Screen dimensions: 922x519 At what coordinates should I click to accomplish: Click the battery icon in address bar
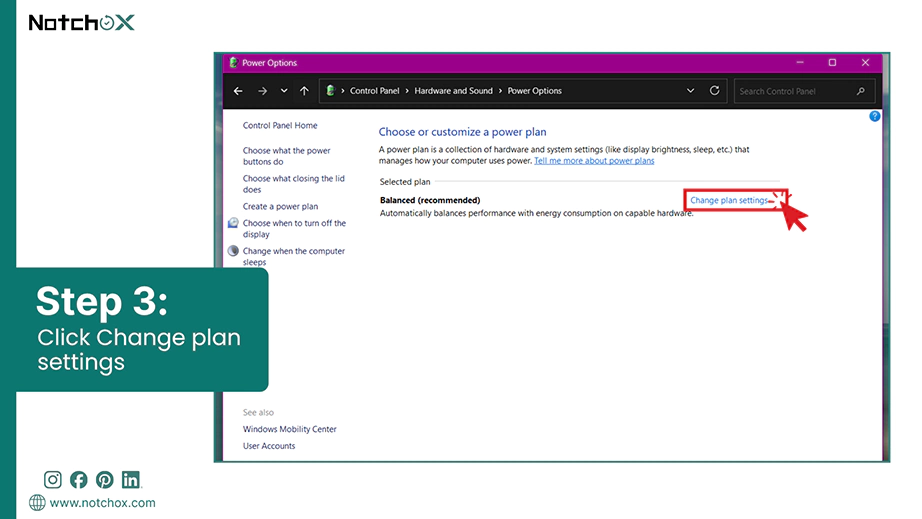point(330,91)
